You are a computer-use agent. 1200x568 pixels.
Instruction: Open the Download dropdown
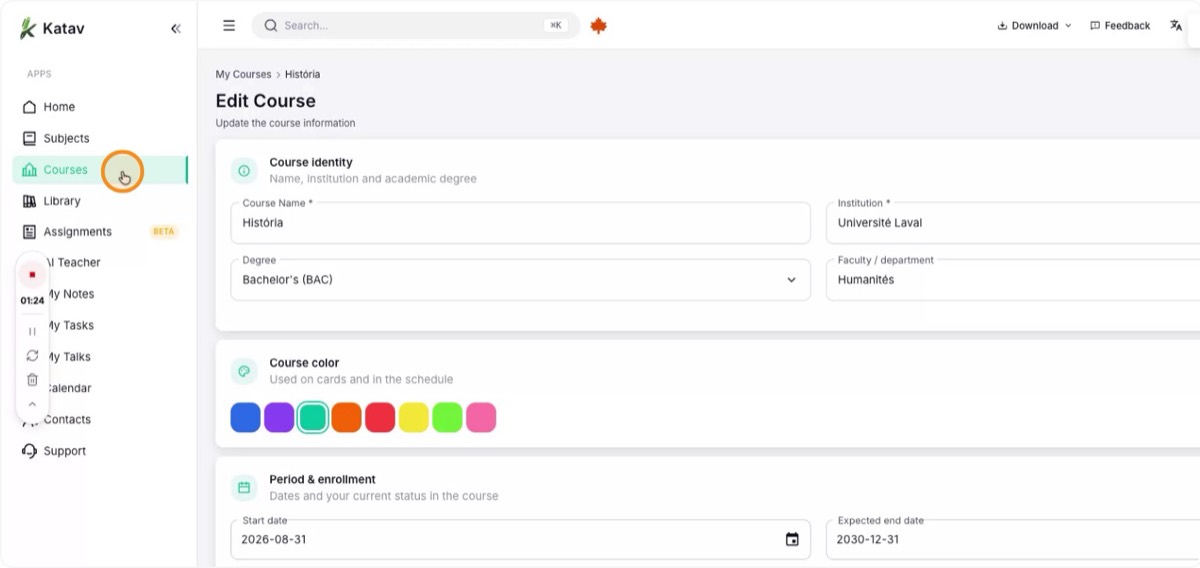point(1034,26)
